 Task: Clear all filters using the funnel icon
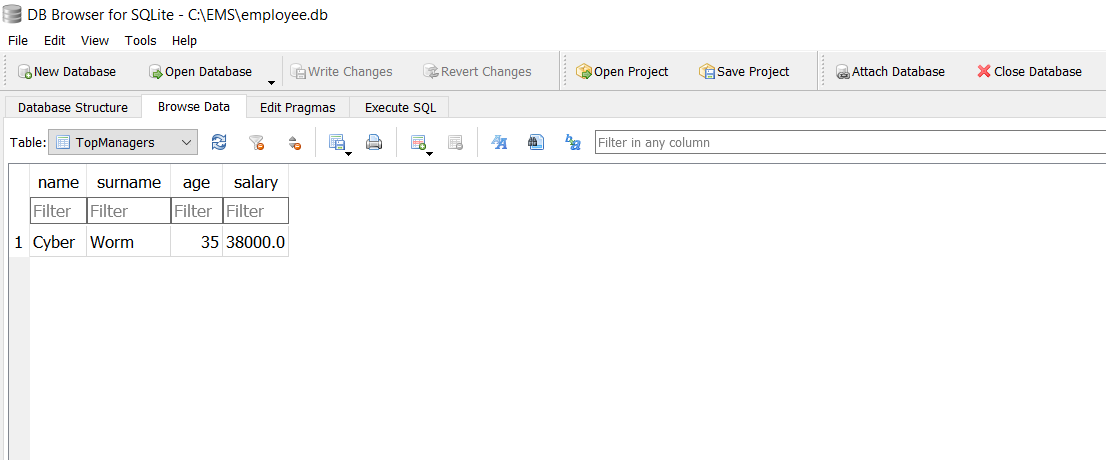pos(256,143)
